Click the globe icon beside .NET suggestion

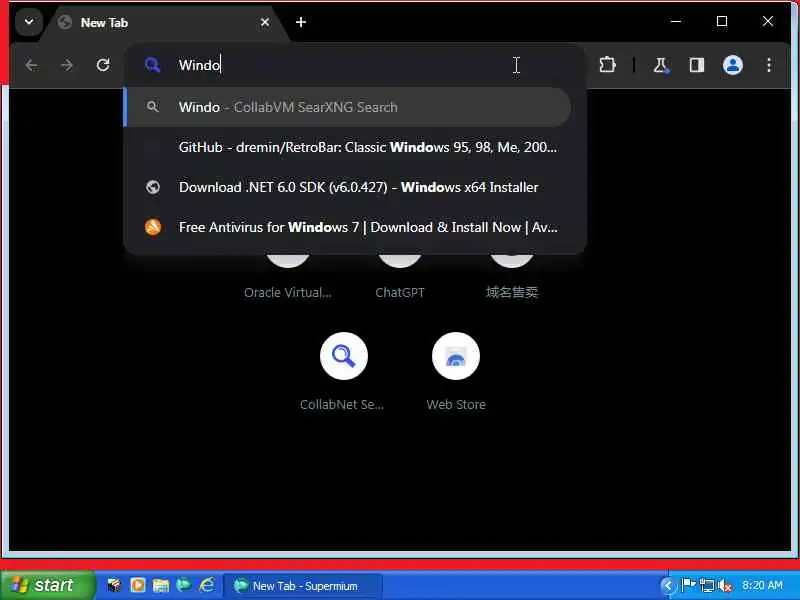tap(153, 187)
